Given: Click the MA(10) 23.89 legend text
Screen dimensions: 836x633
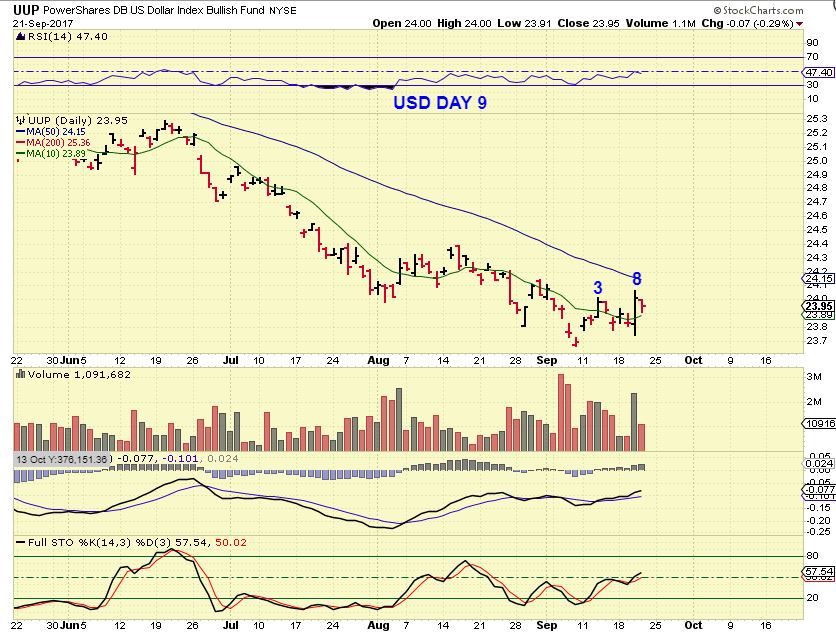Looking at the screenshot, I should pos(55,154).
